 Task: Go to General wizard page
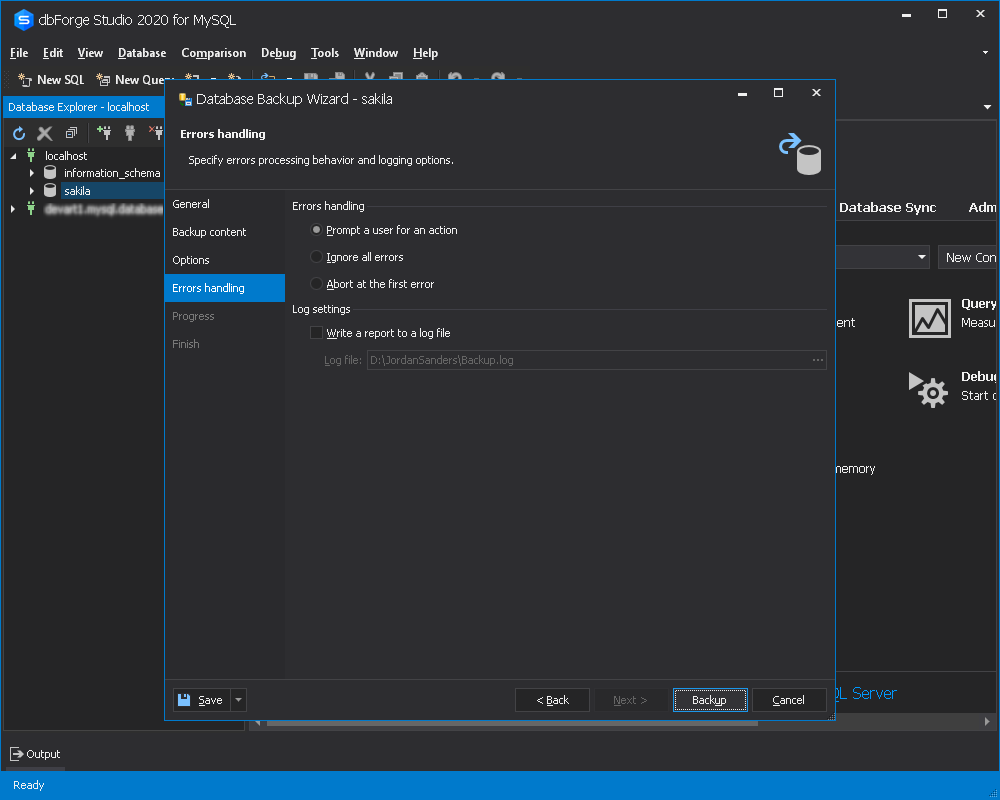(224, 204)
